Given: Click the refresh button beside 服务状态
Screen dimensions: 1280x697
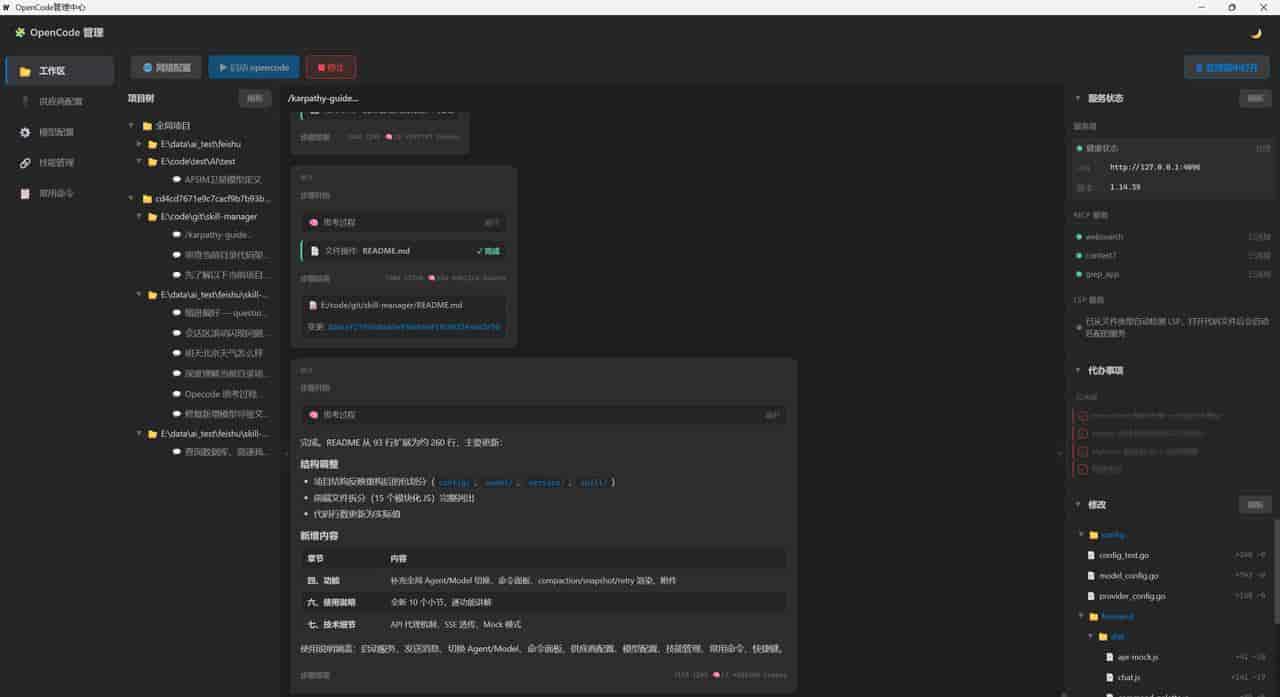Looking at the screenshot, I should [1255, 98].
